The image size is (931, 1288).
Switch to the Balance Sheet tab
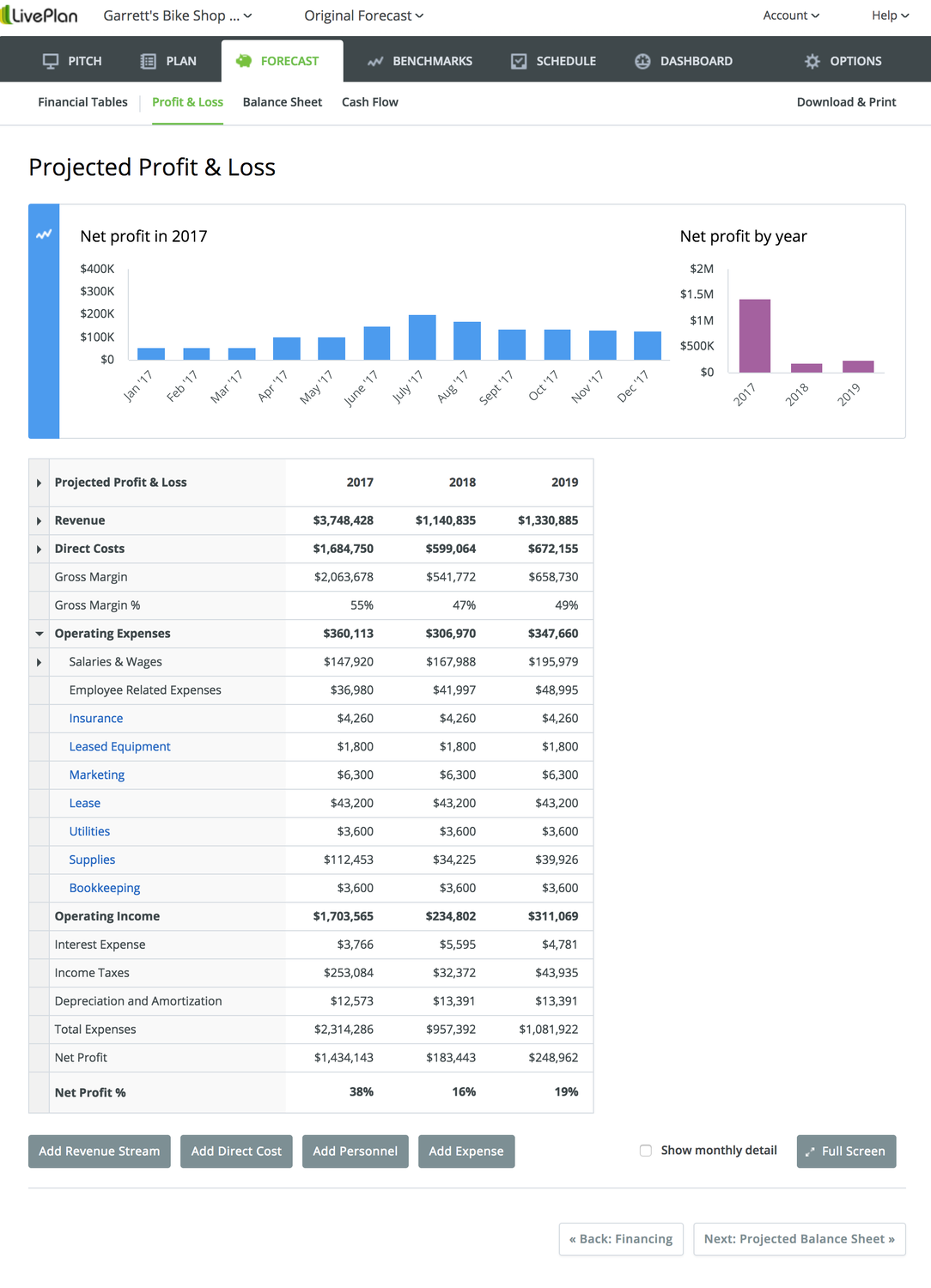[282, 102]
